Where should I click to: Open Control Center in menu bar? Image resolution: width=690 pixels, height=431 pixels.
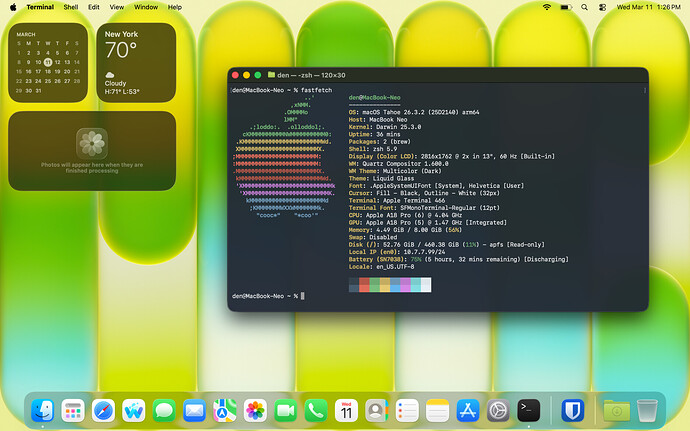tap(602, 7)
